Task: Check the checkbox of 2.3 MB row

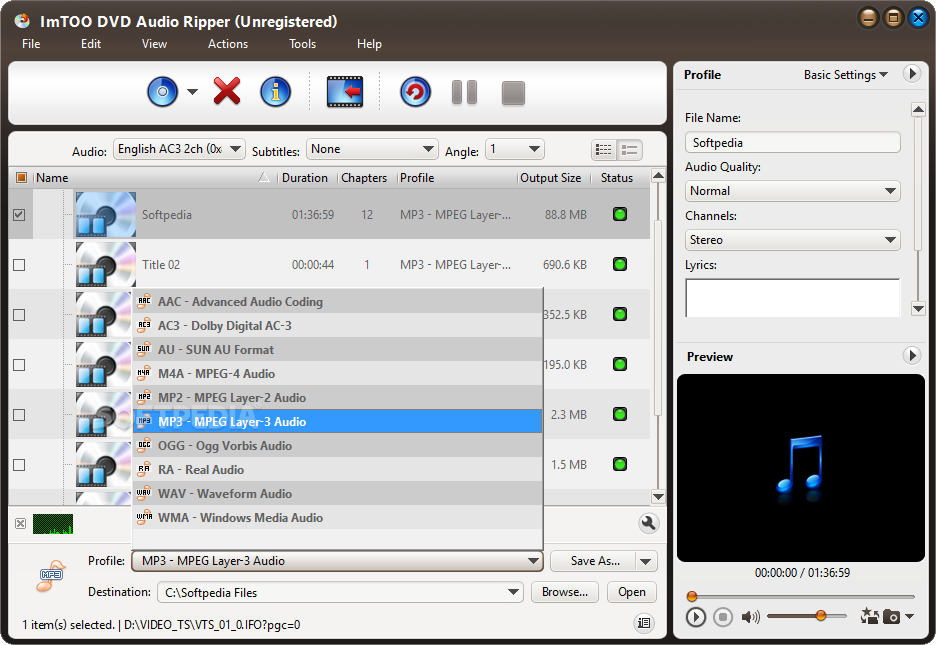Action: click(19, 415)
